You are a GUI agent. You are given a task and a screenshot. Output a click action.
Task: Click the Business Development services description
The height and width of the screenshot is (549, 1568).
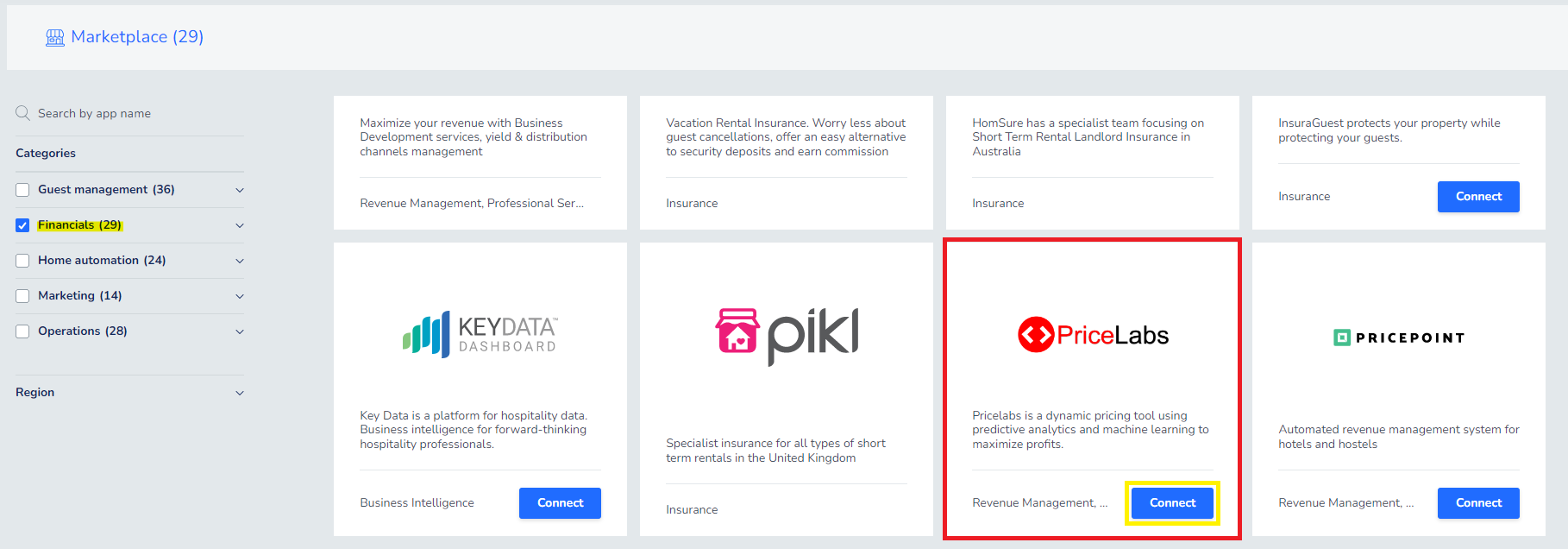coord(473,137)
